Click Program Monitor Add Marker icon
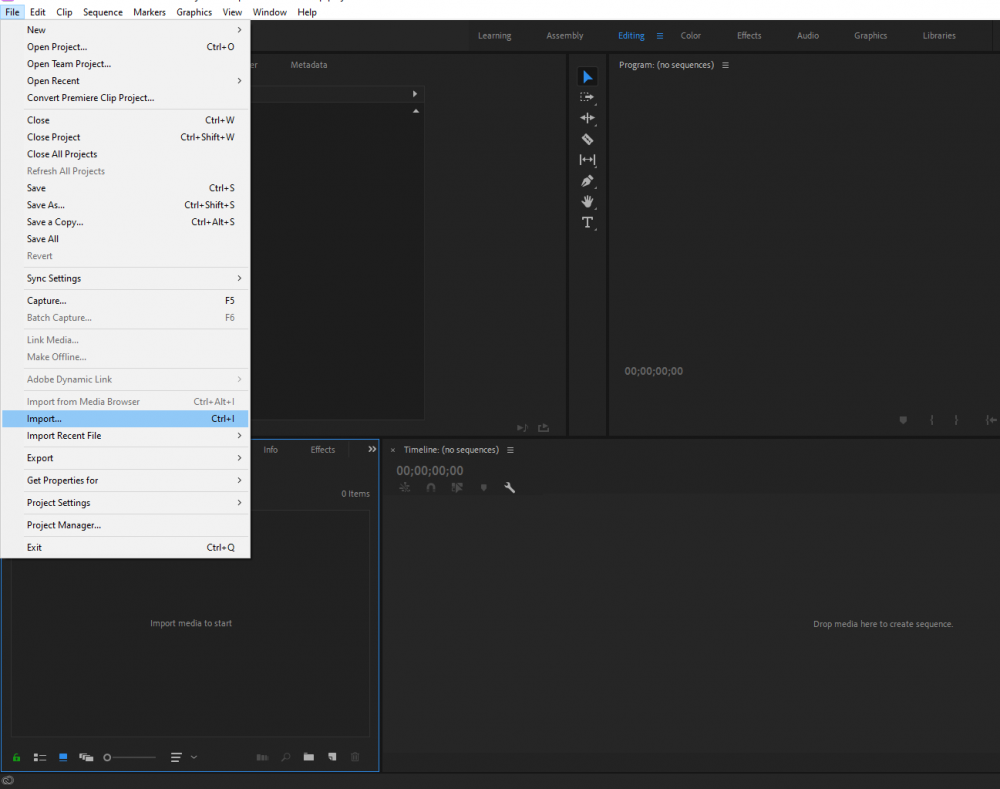1000x789 pixels. 903,420
